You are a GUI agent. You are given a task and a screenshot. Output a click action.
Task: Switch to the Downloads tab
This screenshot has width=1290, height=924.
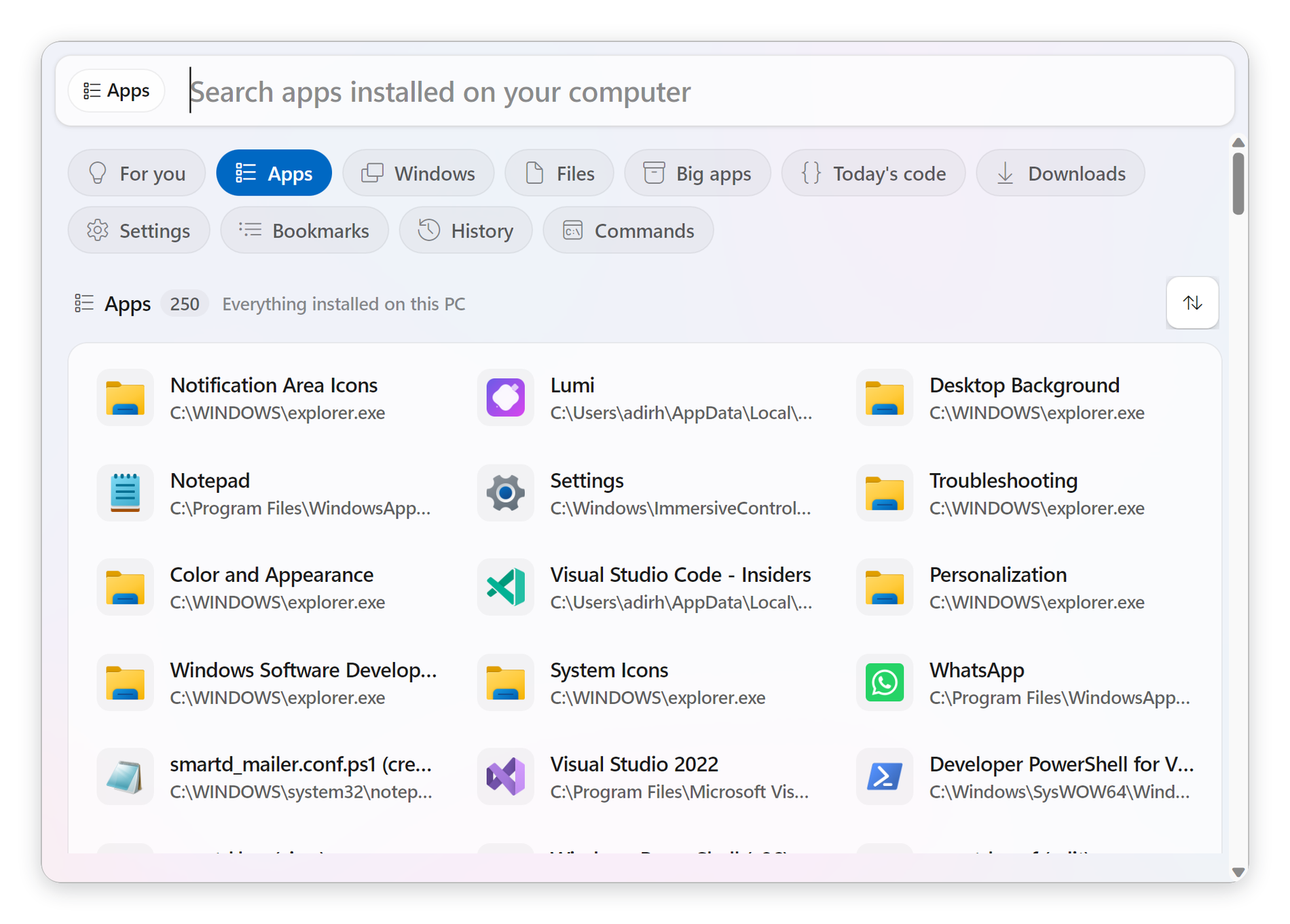(1061, 173)
